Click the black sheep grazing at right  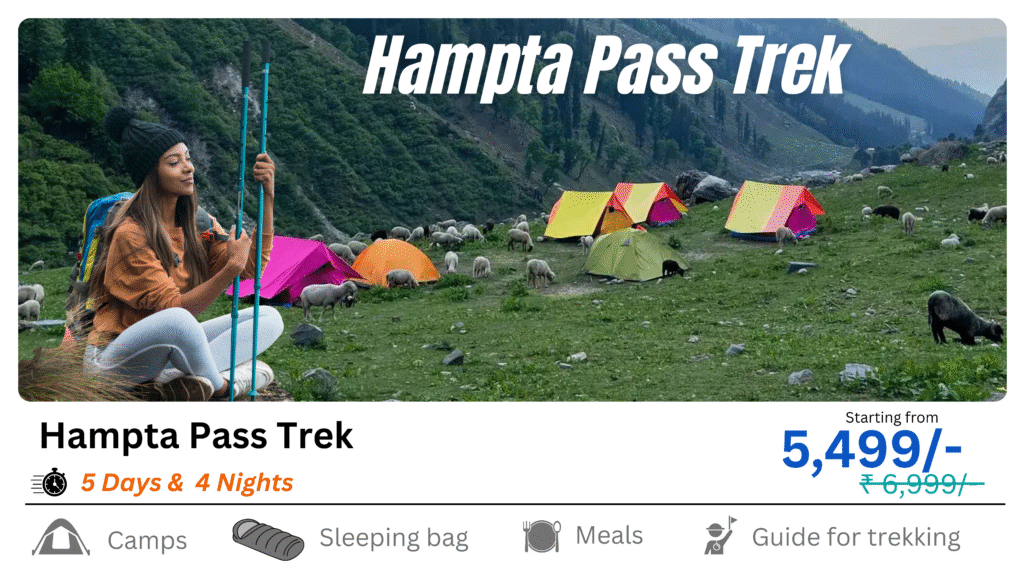pos(964,318)
